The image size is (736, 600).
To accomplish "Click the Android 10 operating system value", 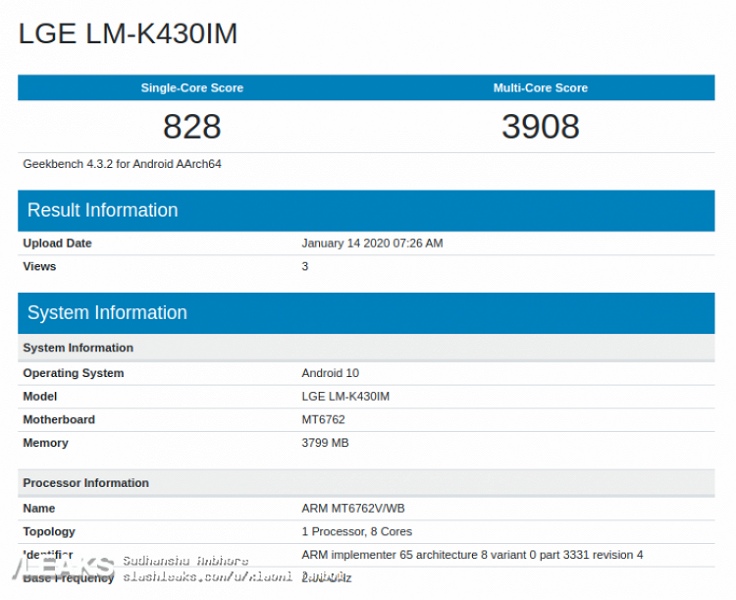I will (x=330, y=373).
